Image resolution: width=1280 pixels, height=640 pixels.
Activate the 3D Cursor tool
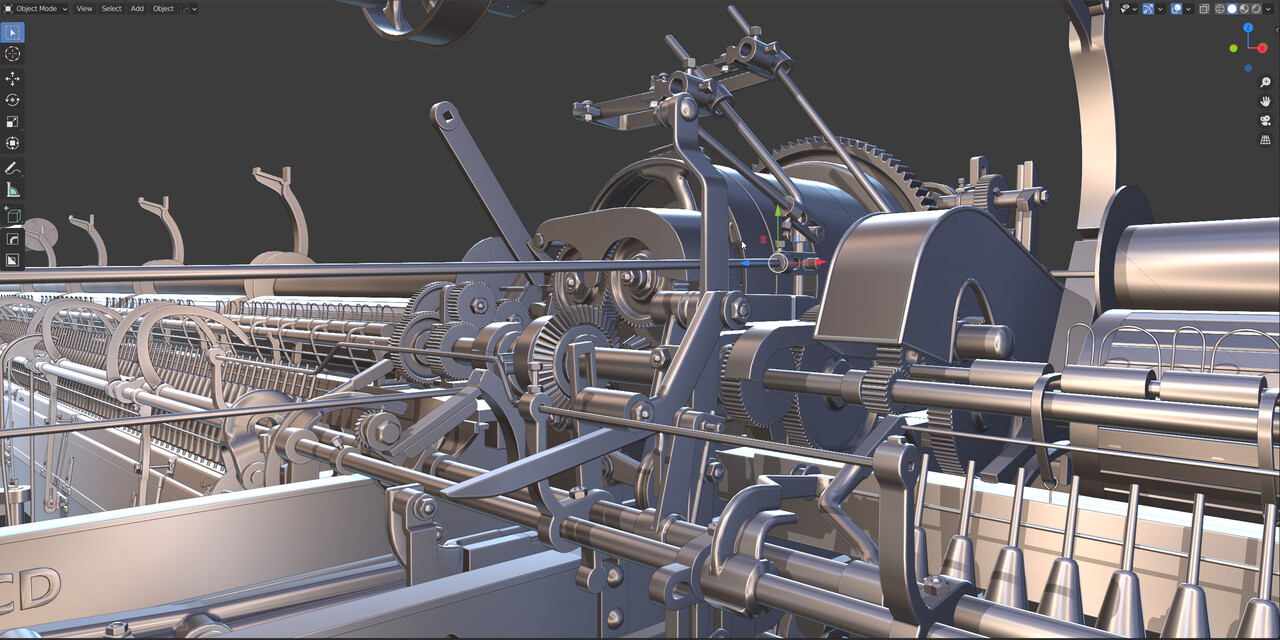click(x=12, y=54)
